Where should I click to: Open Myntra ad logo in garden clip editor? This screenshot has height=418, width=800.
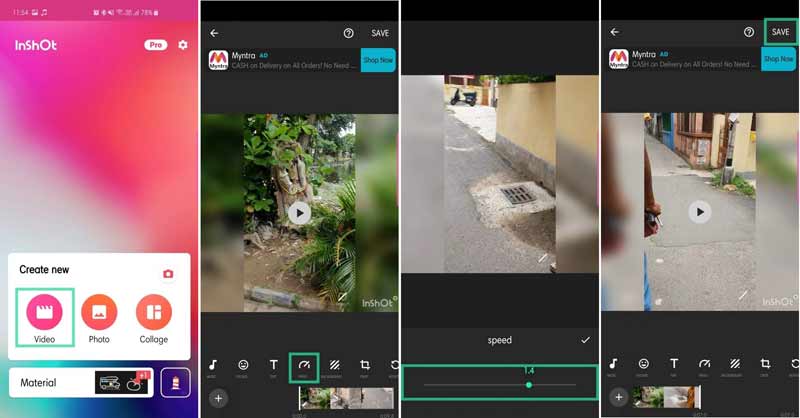point(218,60)
